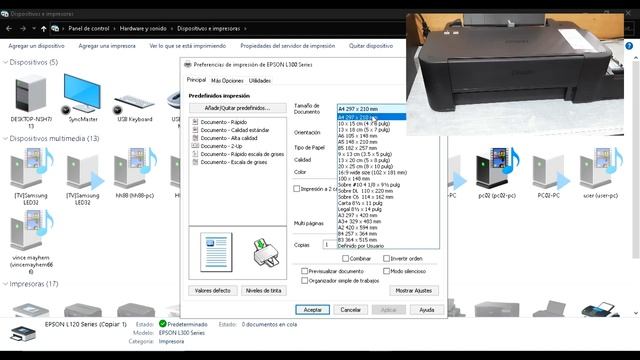Click Agregar una impresora in toolbar
The image size is (640, 360).
107,46
